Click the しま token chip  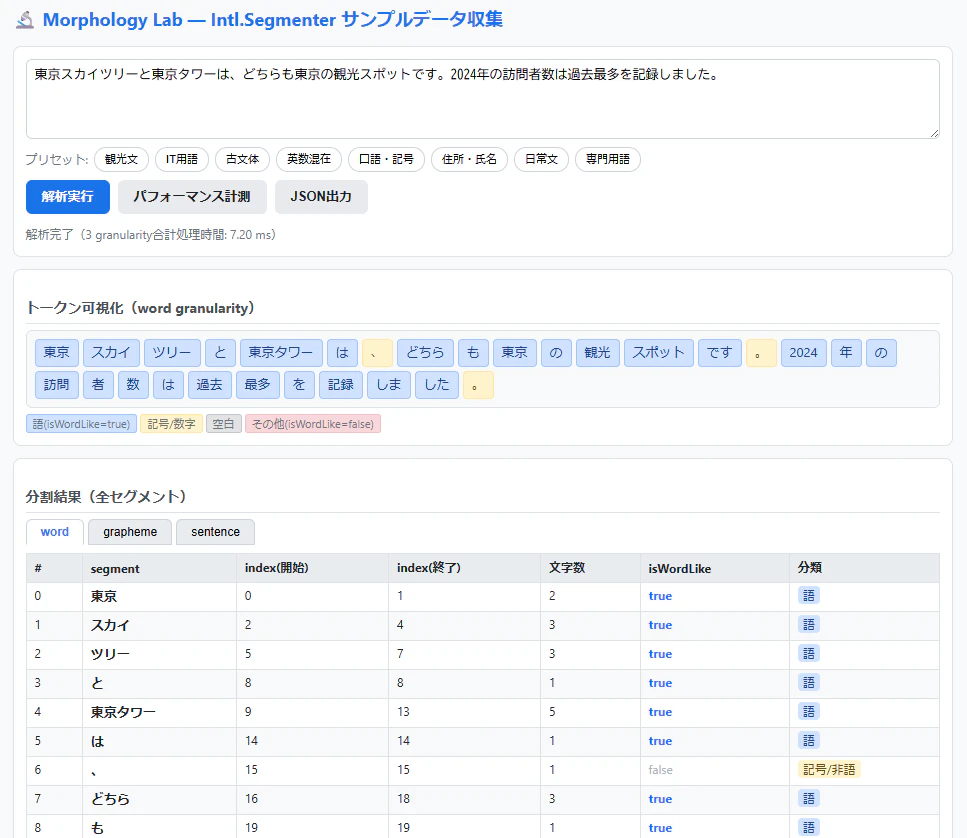(389, 385)
